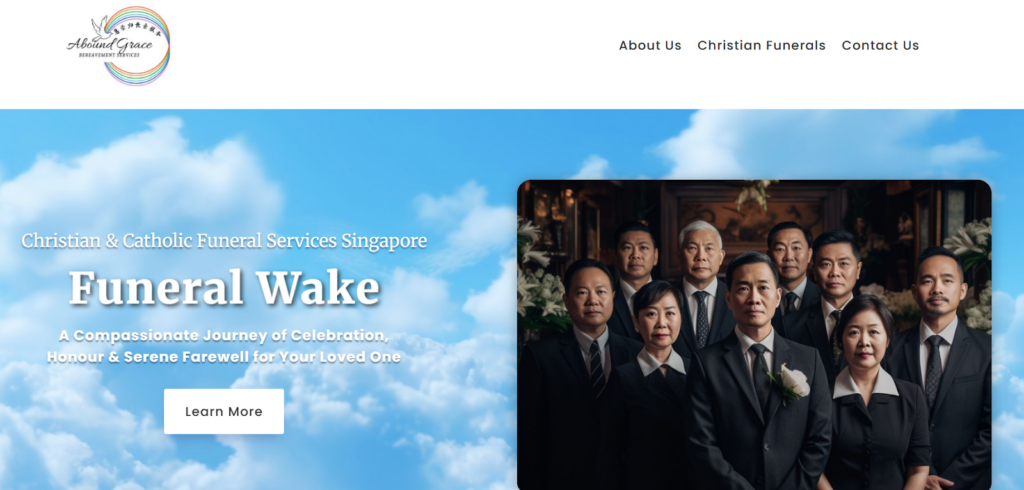
Task: Click the Christian & Catholic Funeral Services subtitle
Action: 224,240
